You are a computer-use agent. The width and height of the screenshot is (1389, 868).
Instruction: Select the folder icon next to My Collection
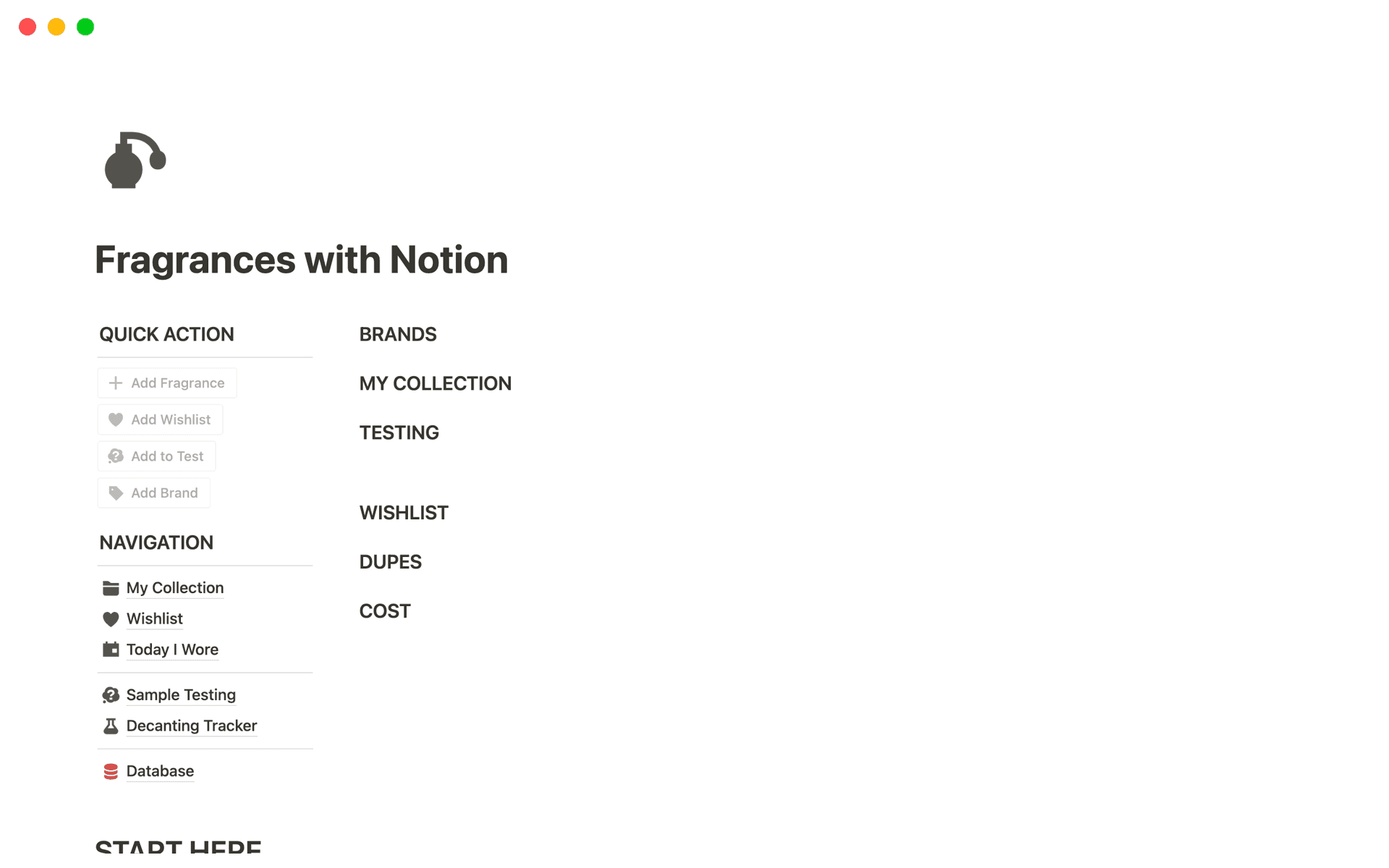click(111, 588)
